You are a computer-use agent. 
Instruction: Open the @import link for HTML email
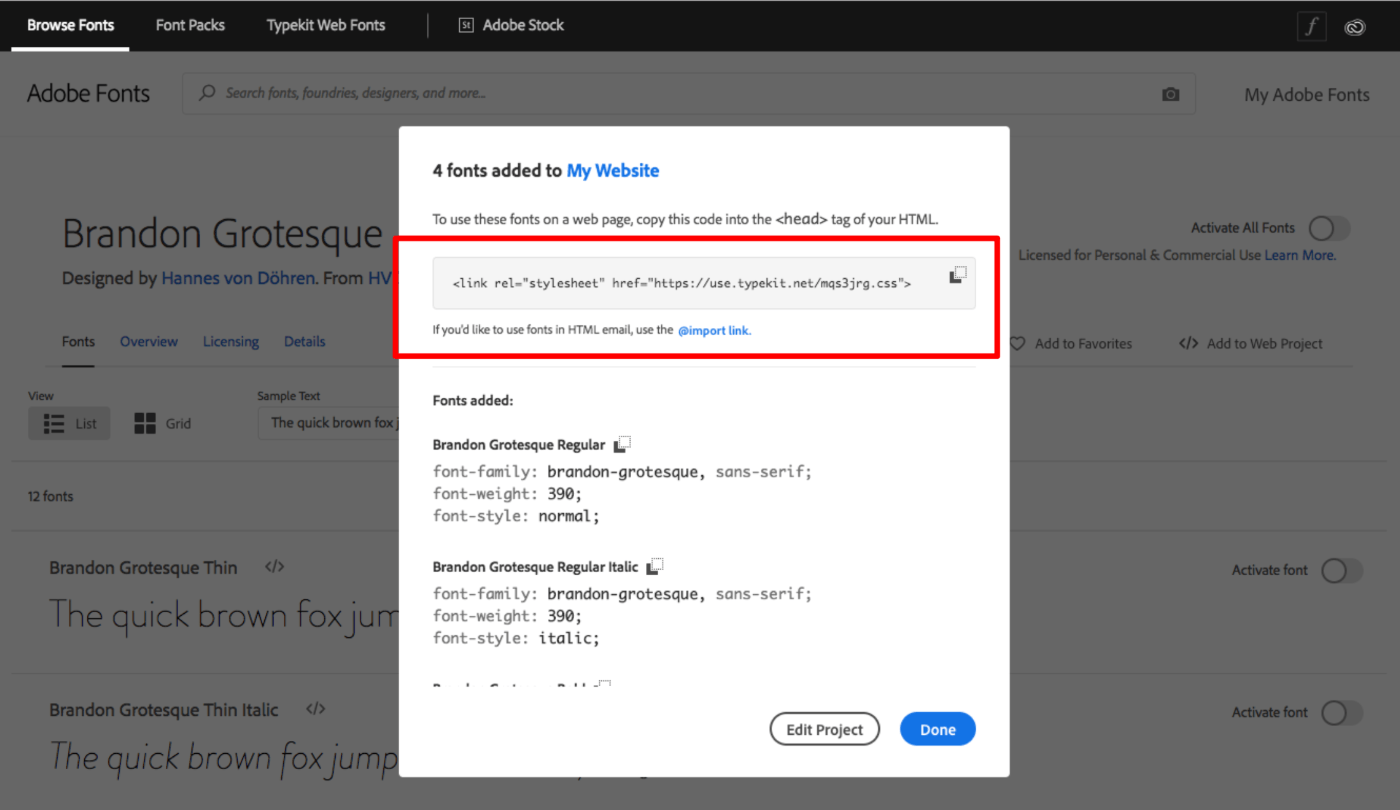pyautogui.click(x=714, y=330)
